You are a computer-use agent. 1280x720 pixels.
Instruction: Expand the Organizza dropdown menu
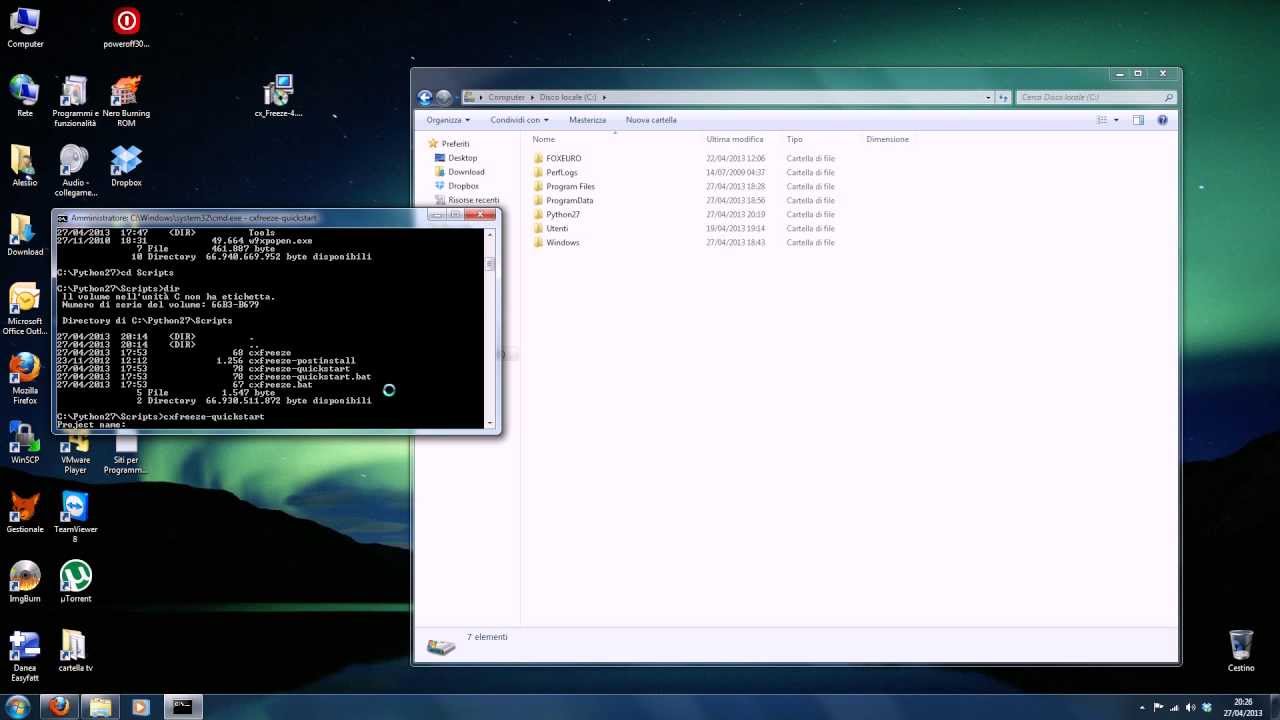(448, 120)
